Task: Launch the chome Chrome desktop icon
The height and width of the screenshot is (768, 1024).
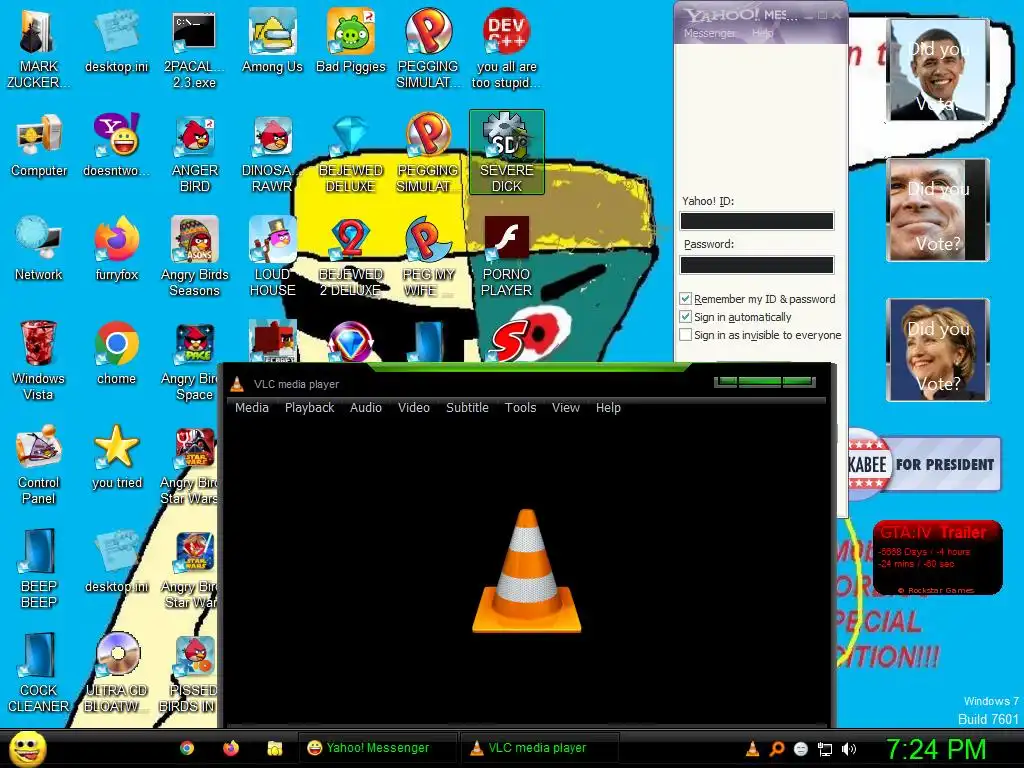Action: point(117,354)
